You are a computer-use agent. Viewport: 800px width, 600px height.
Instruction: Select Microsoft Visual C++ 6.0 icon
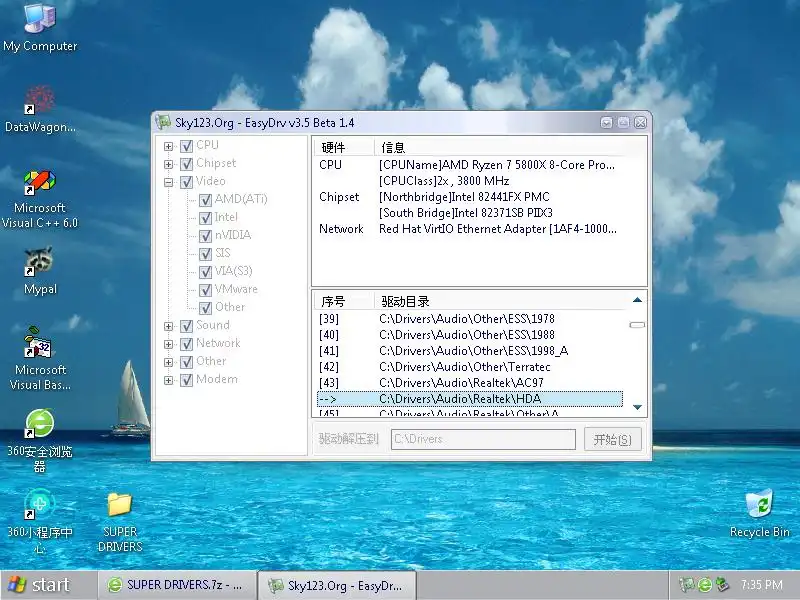(40, 199)
